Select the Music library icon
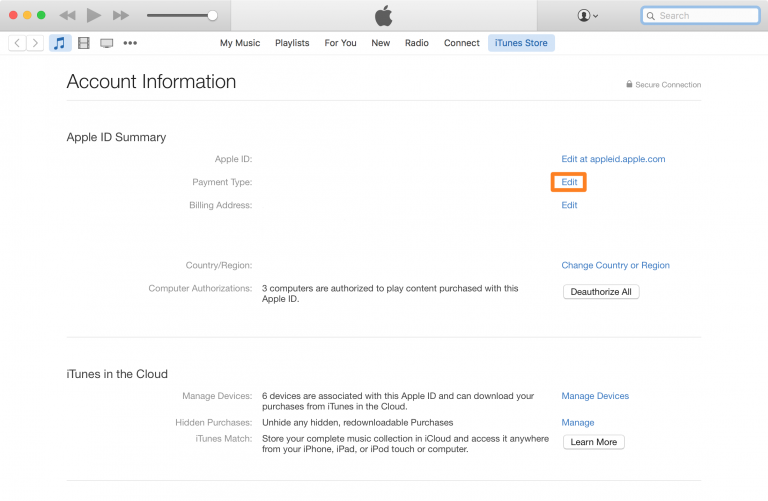This screenshot has height=501, width=768. tap(60, 43)
